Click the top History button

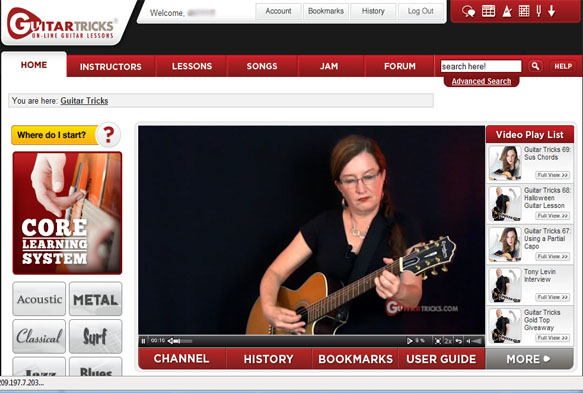coord(373,12)
